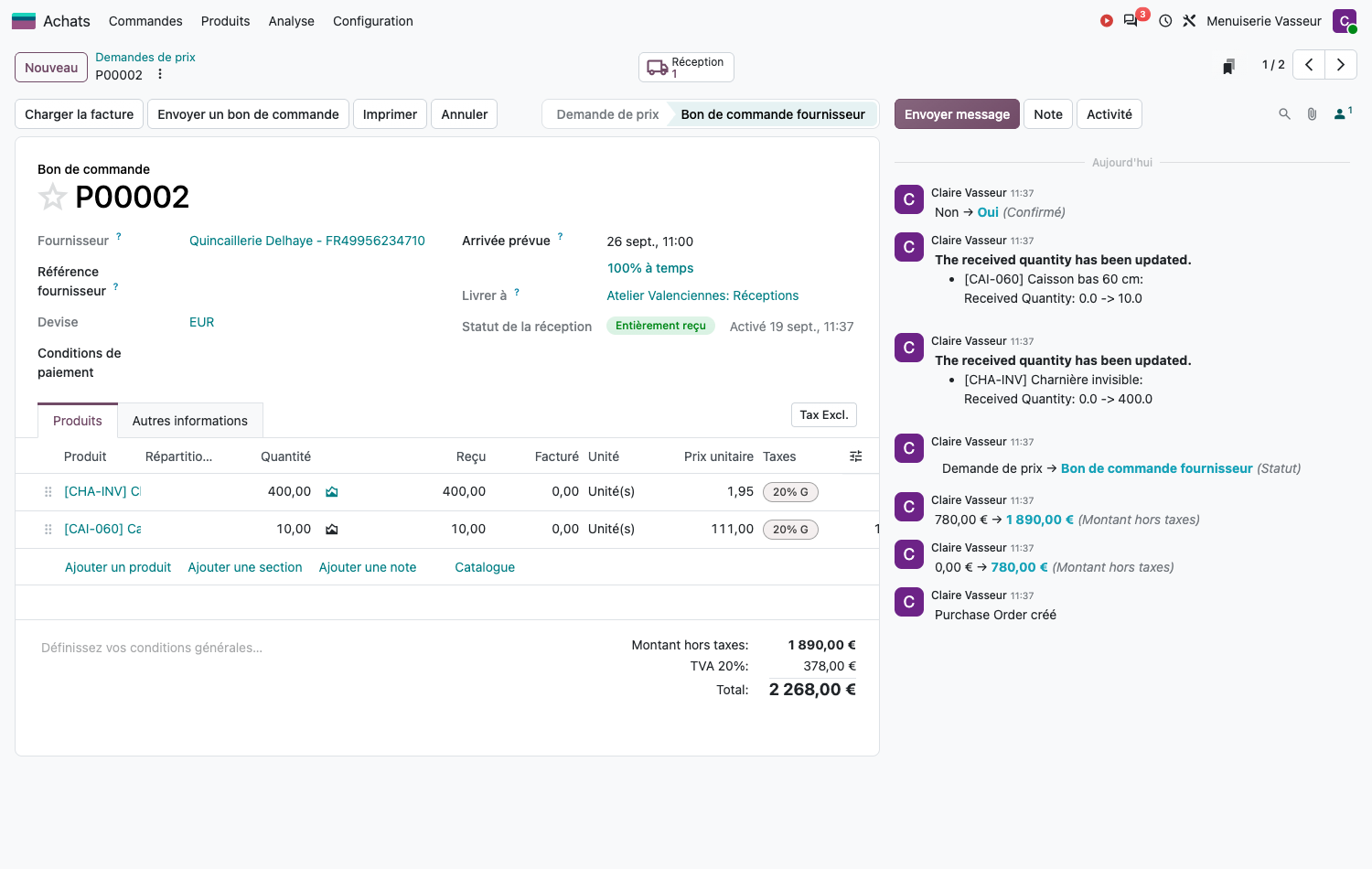Click the red screen recording indicator icon
The width and height of the screenshot is (1372, 869).
[x=1107, y=21]
